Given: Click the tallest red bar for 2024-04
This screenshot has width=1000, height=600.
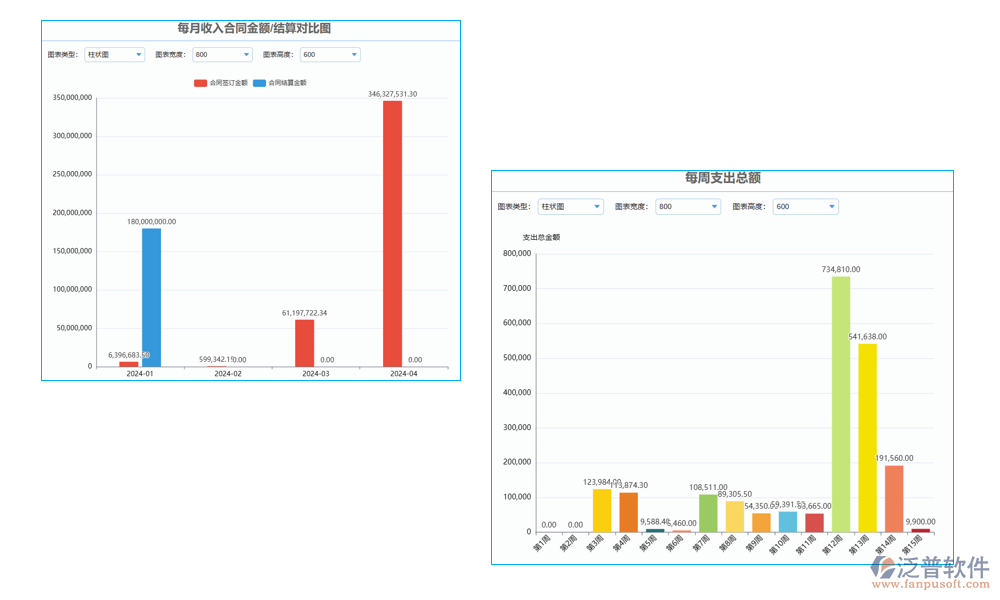Looking at the screenshot, I should point(391,230).
